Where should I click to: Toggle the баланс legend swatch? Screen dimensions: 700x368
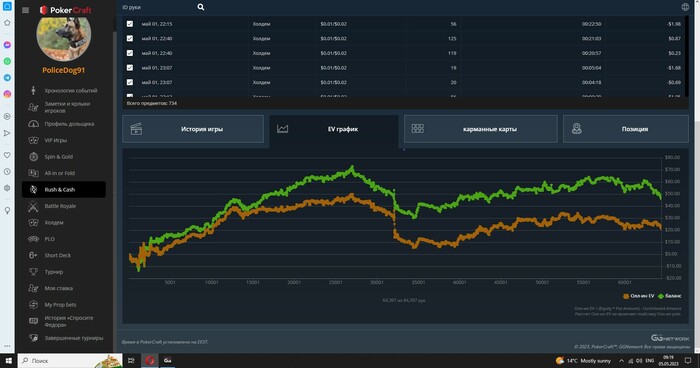pos(661,296)
